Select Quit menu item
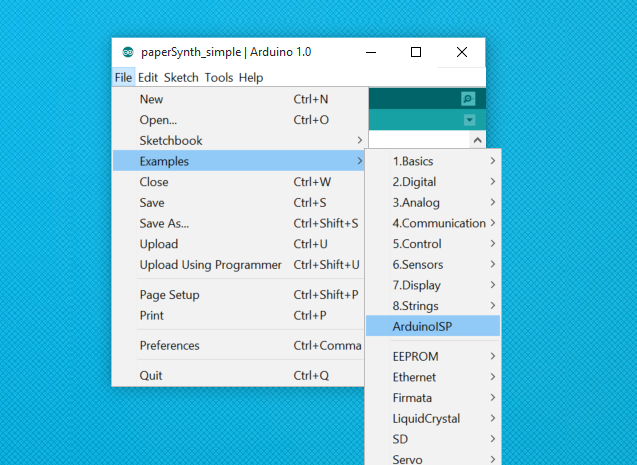The height and width of the screenshot is (465, 637). pos(238,376)
